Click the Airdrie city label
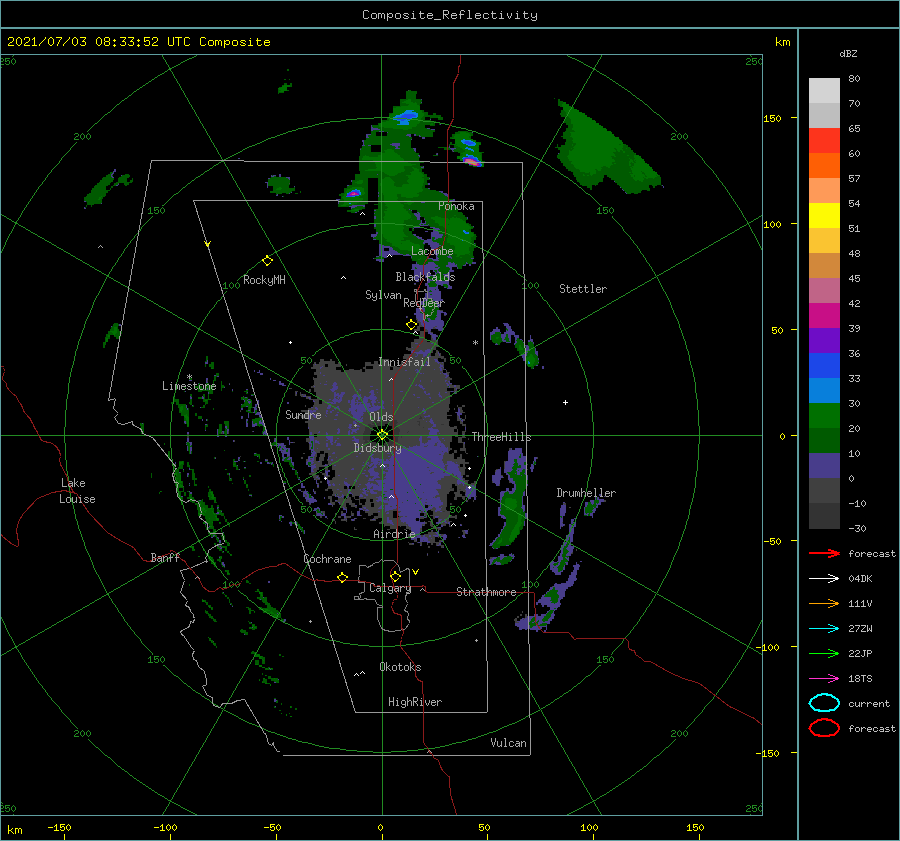Image resolution: width=900 pixels, height=841 pixels. [x=394, y=534]
